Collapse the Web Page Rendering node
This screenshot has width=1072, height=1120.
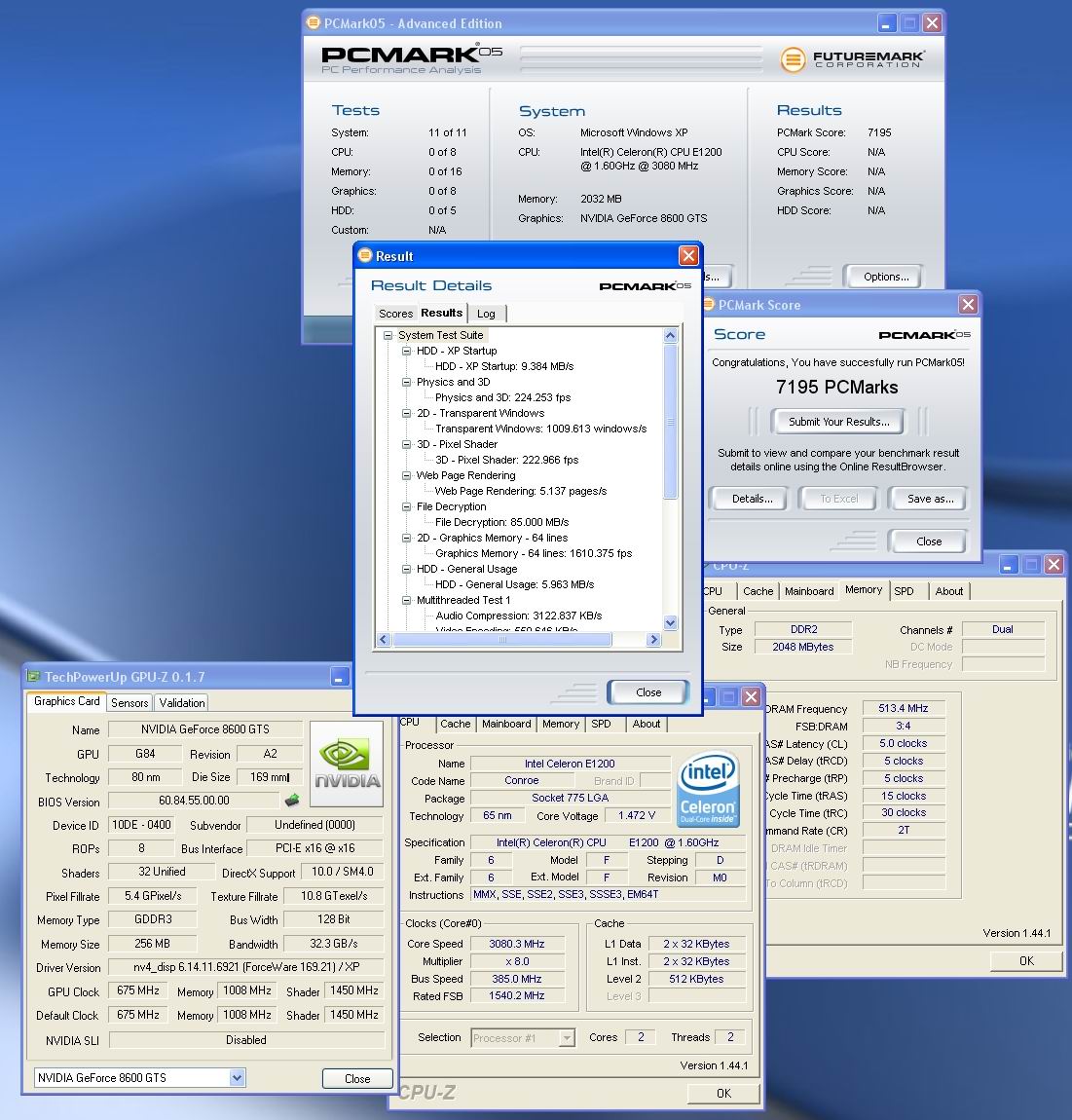pyautogui.click(x=406, y=475)
